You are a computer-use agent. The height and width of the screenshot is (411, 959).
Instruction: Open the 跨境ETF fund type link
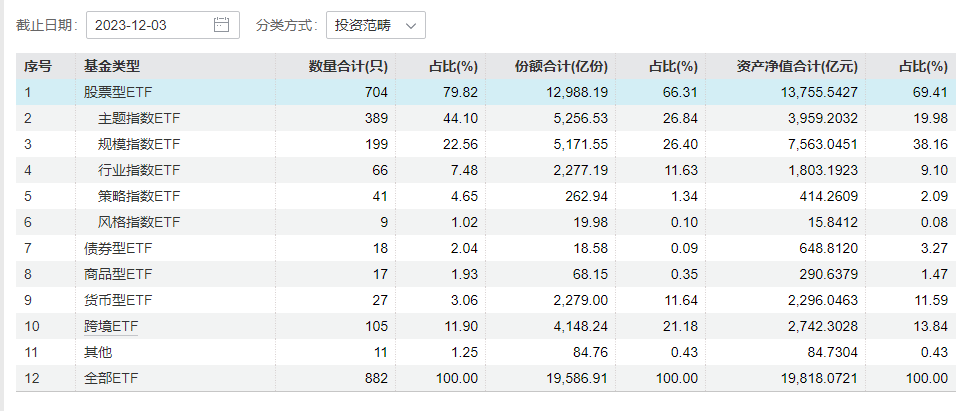tap(111, 326)
